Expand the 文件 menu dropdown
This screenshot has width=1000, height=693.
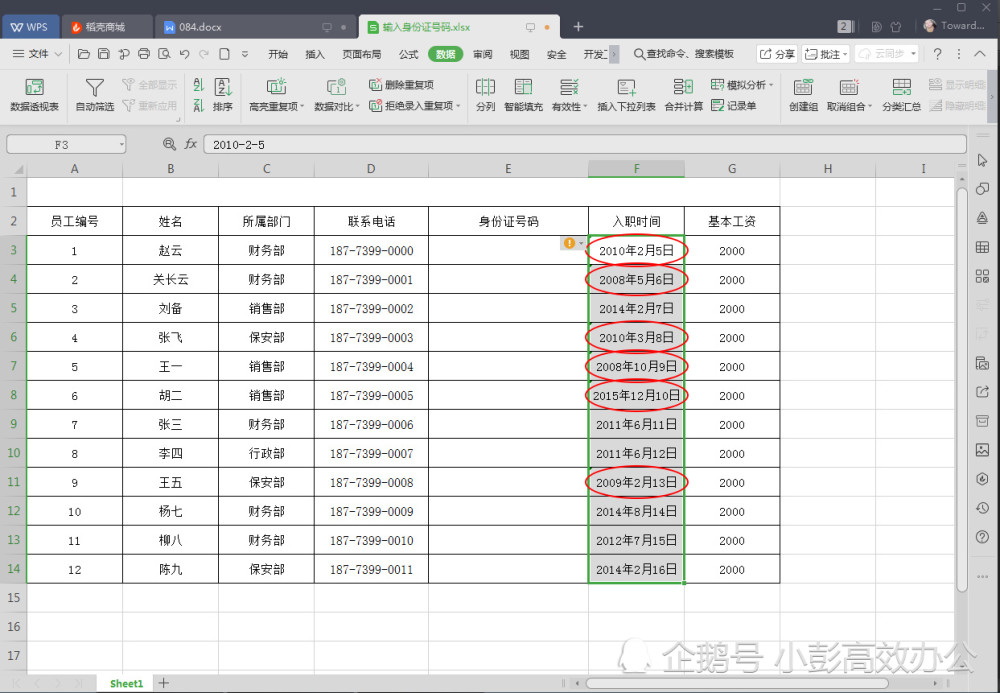(x=38, y=54)
